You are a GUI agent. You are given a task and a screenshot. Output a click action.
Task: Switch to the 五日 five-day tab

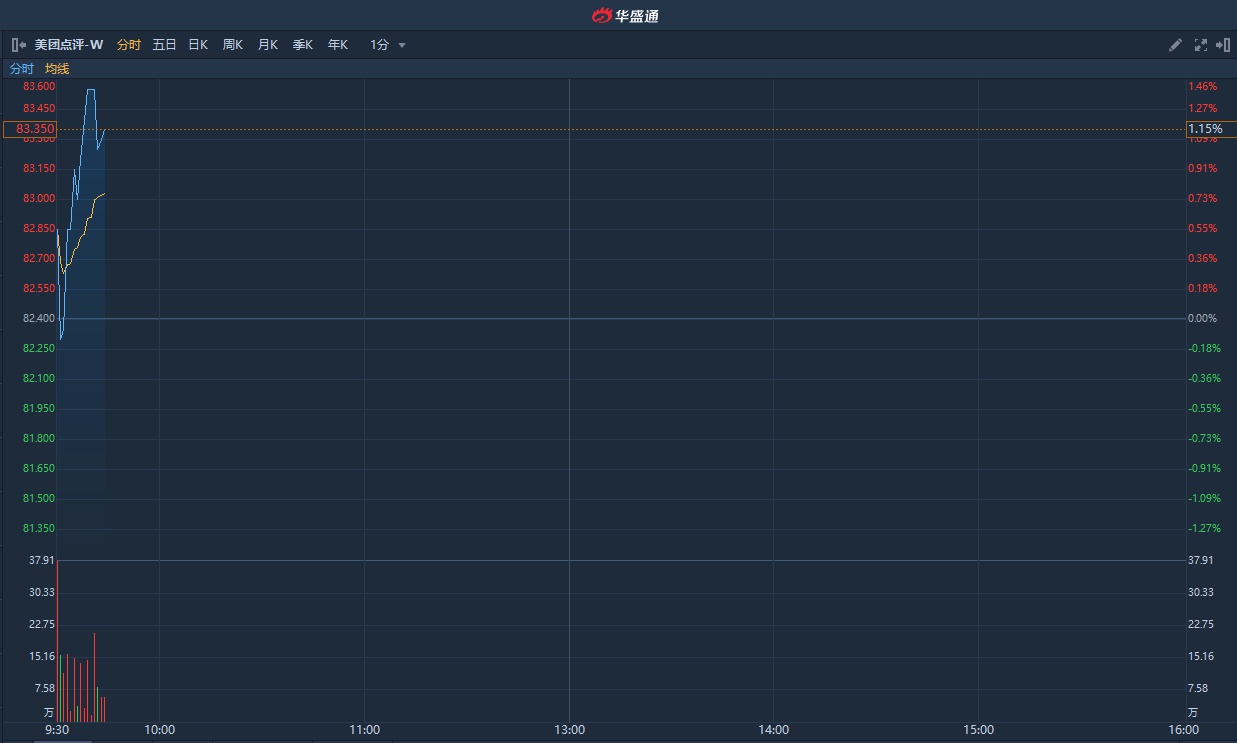point(164,45)
